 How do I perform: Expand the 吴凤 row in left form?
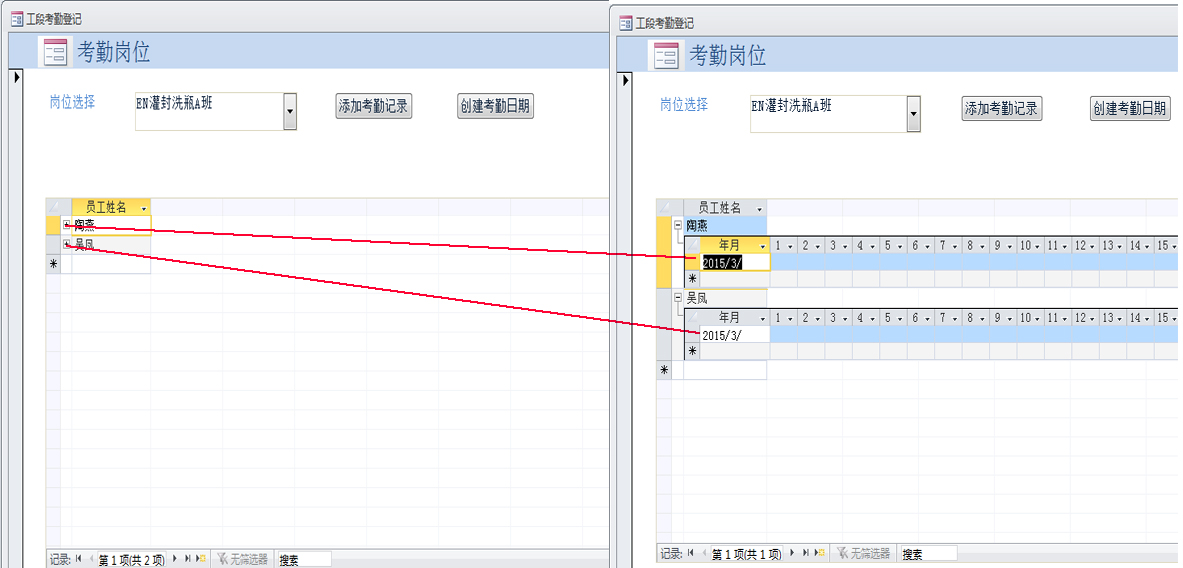(67, 244)
